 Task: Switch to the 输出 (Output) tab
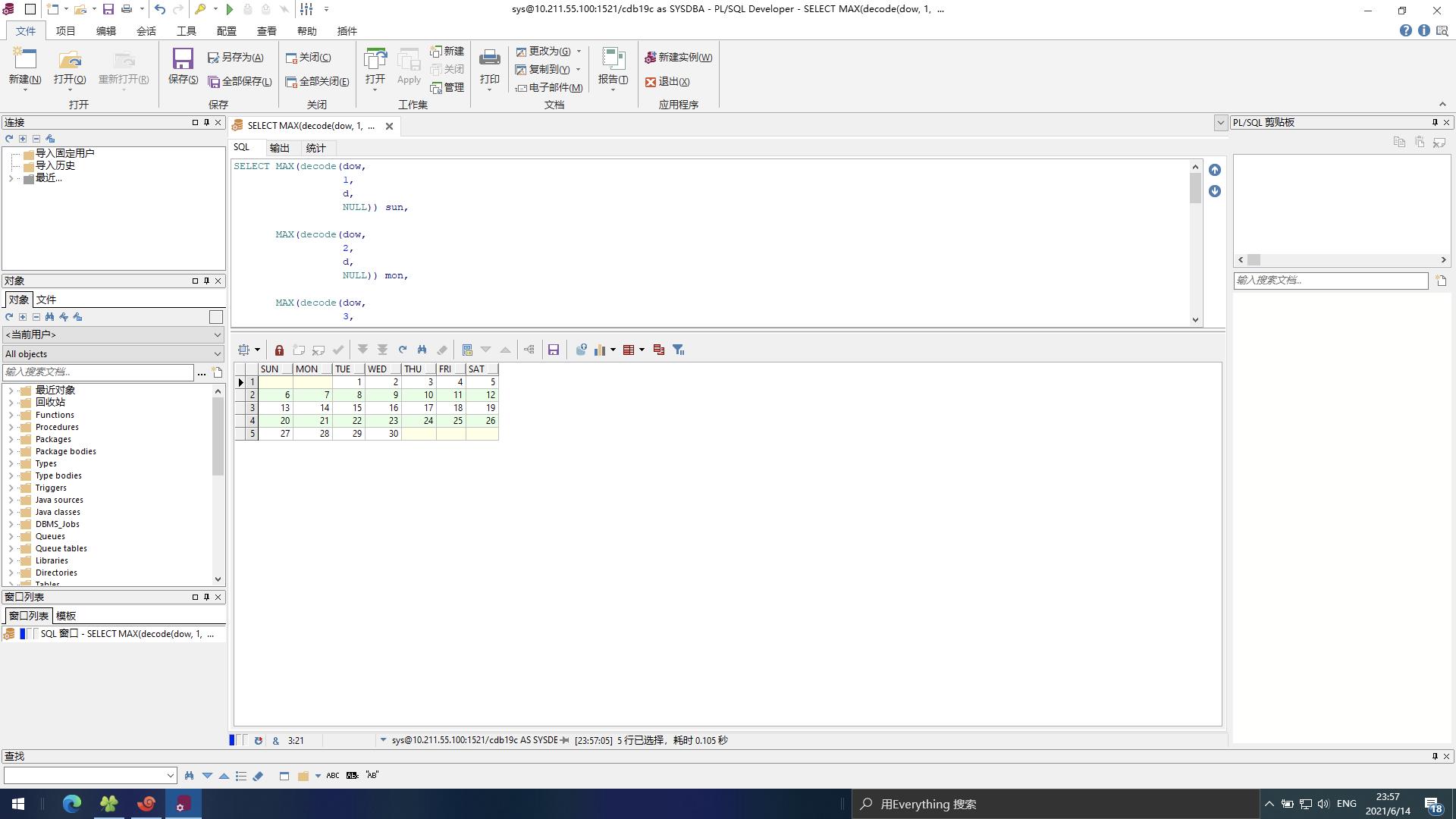pyautogui.click(x=280, y=148)
